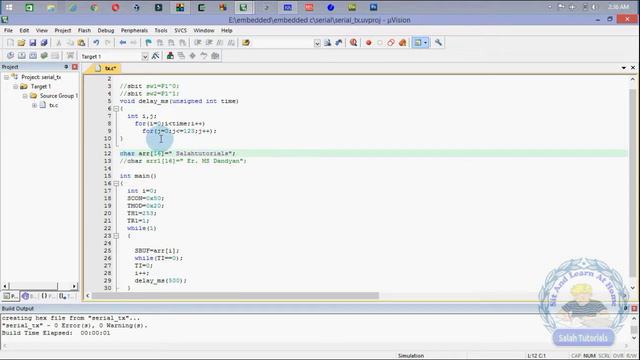This screenshot has height=360, width=640.
Task: Open the Project menu
Action: (x=62, y=31)
